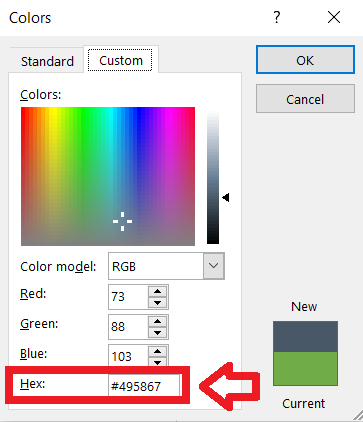Click the Blue value input field
The width and height of the screenshot is (363, 422).
(x=129, y=356)
